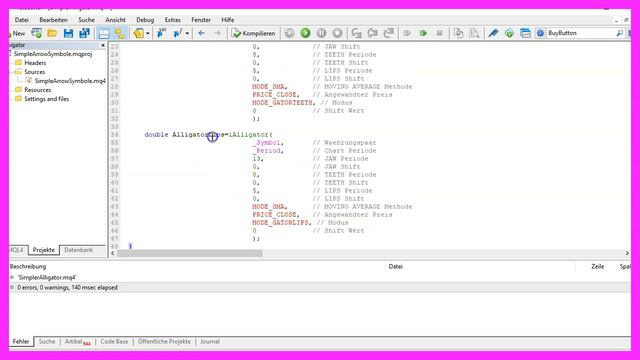Open the Datei menu
This screenshot has height=360, width=640.
pyautogui.click(x=22, y=20)
